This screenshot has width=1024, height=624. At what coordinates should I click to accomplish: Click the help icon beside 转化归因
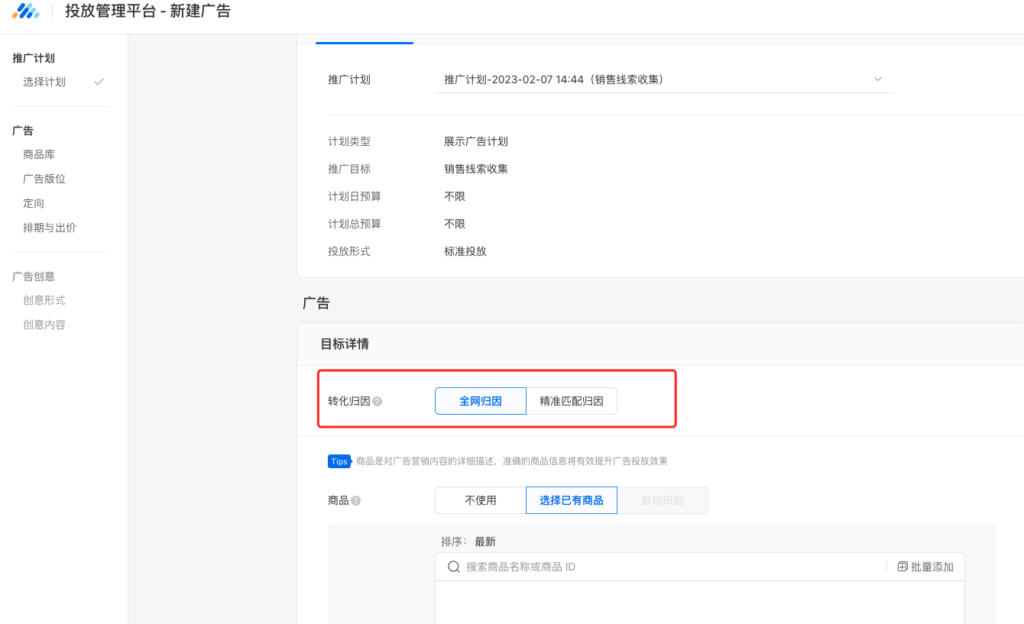point(377,402)
